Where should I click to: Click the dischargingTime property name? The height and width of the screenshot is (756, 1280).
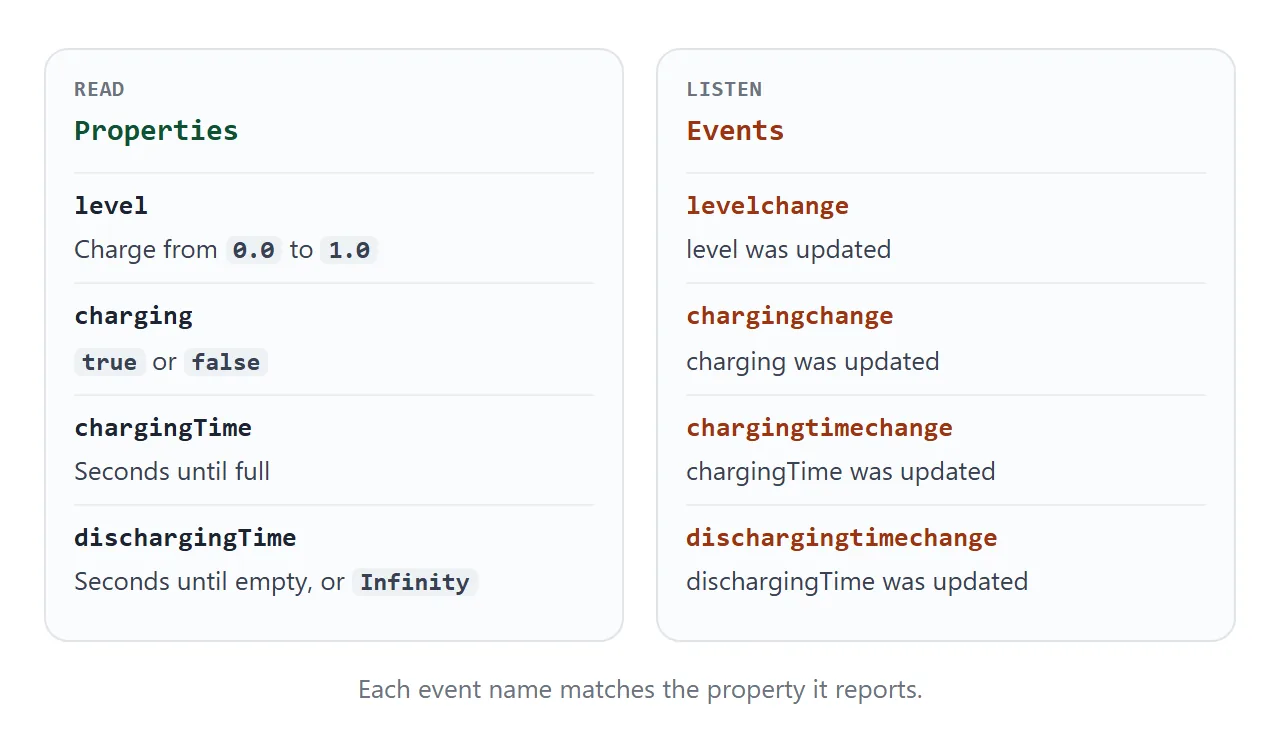click(x=185, y=538)
